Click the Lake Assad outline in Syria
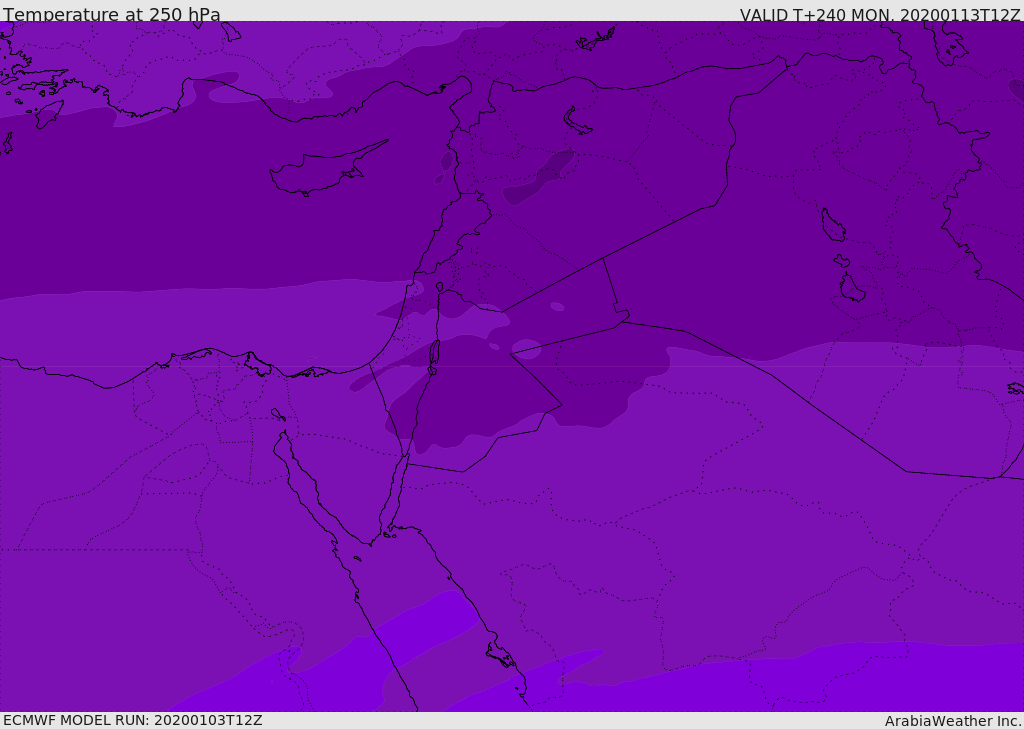 577,122
